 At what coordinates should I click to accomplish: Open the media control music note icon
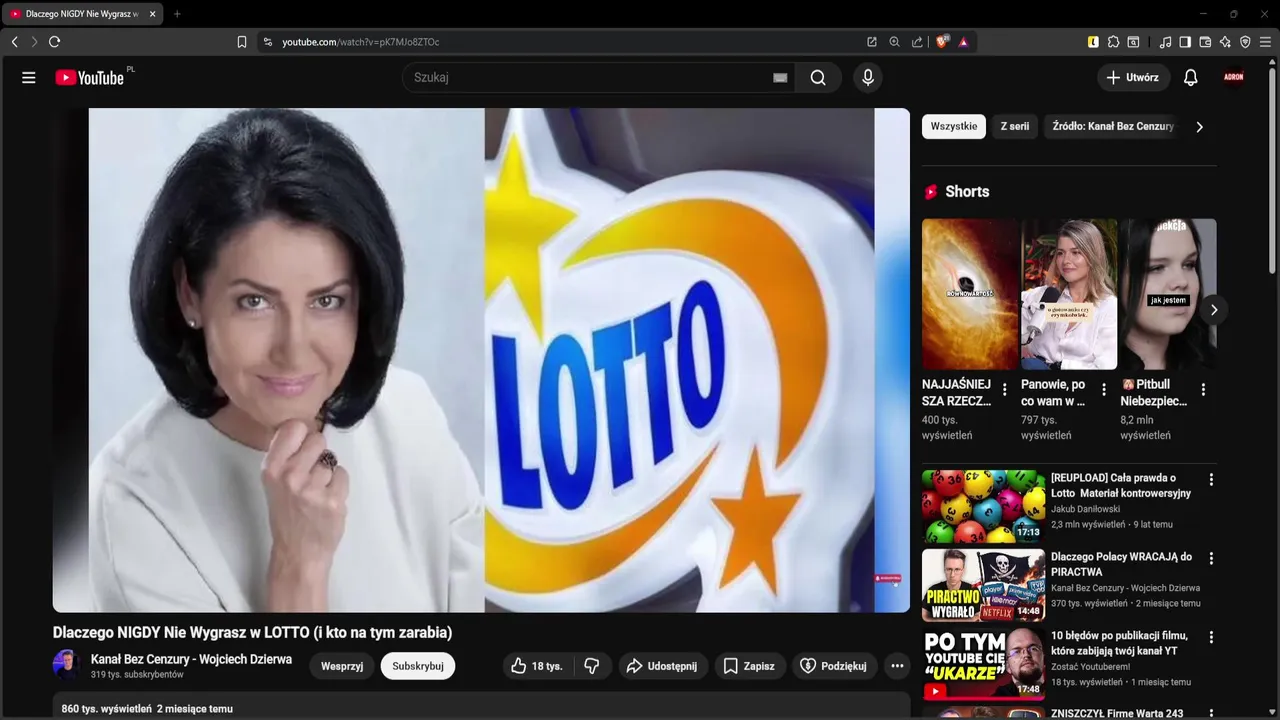[x=1165, y=42]
